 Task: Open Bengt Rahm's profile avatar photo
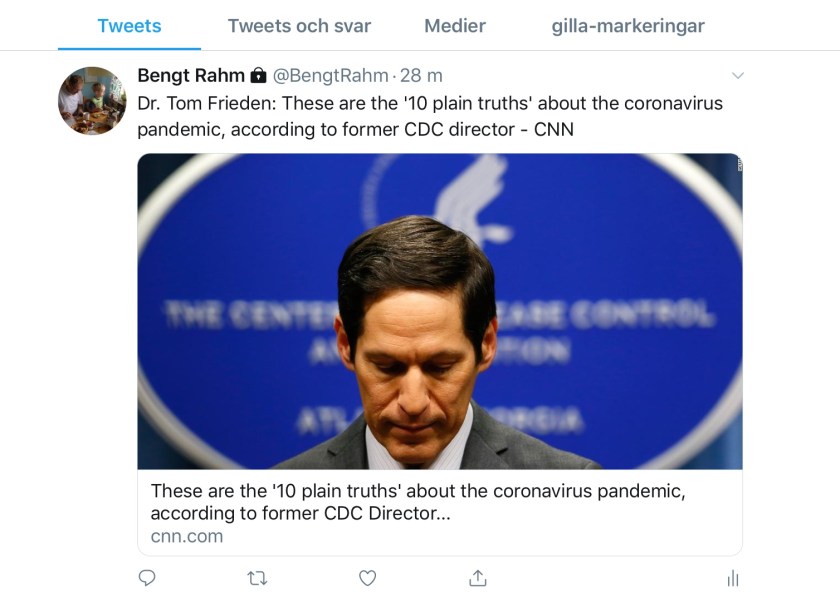pos(92,100)
